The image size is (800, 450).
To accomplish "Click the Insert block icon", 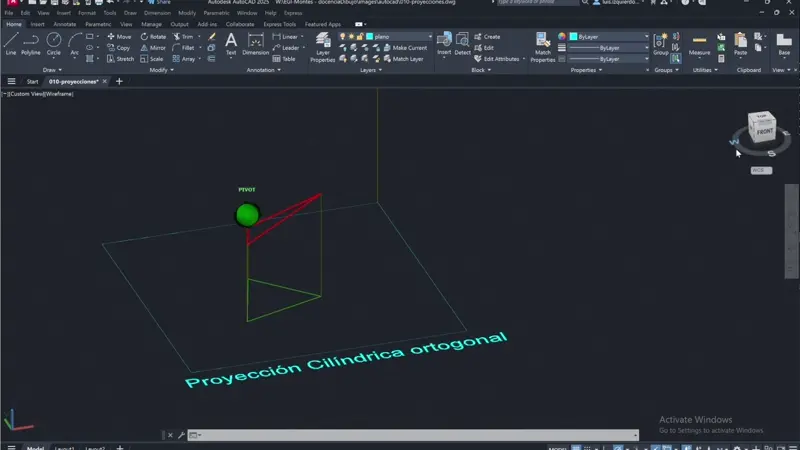I will [444, 43].
